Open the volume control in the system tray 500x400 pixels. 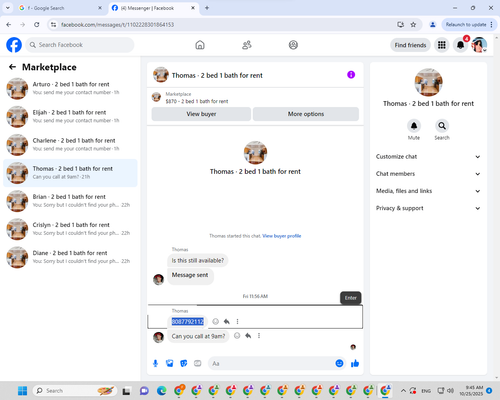(x=450, y=391)
